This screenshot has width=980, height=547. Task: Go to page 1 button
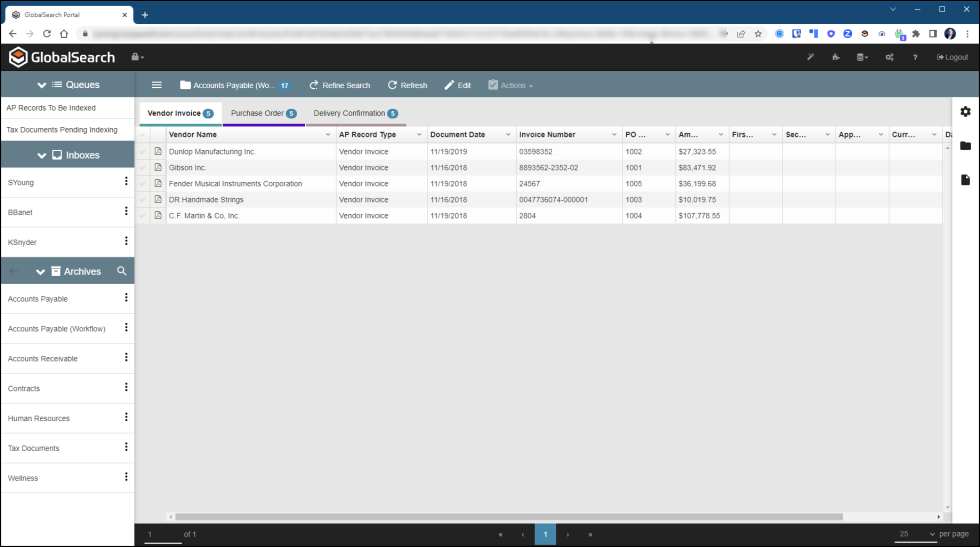pos(545,534)
